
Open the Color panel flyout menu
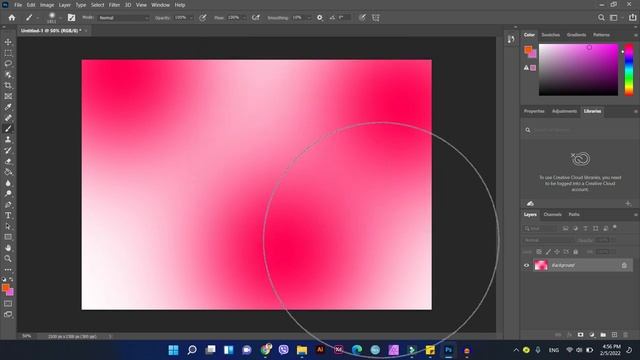pyautogui.click(x=636, y=35)
